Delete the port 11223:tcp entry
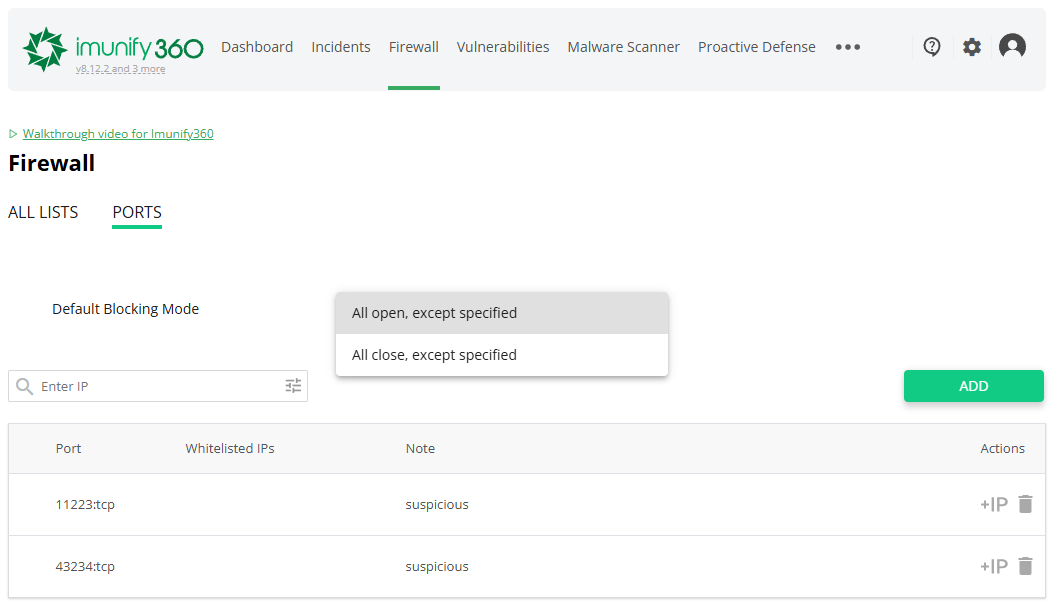This screenshot has height=613, width=1055. pyautogui.click(x=1025, y=505)
